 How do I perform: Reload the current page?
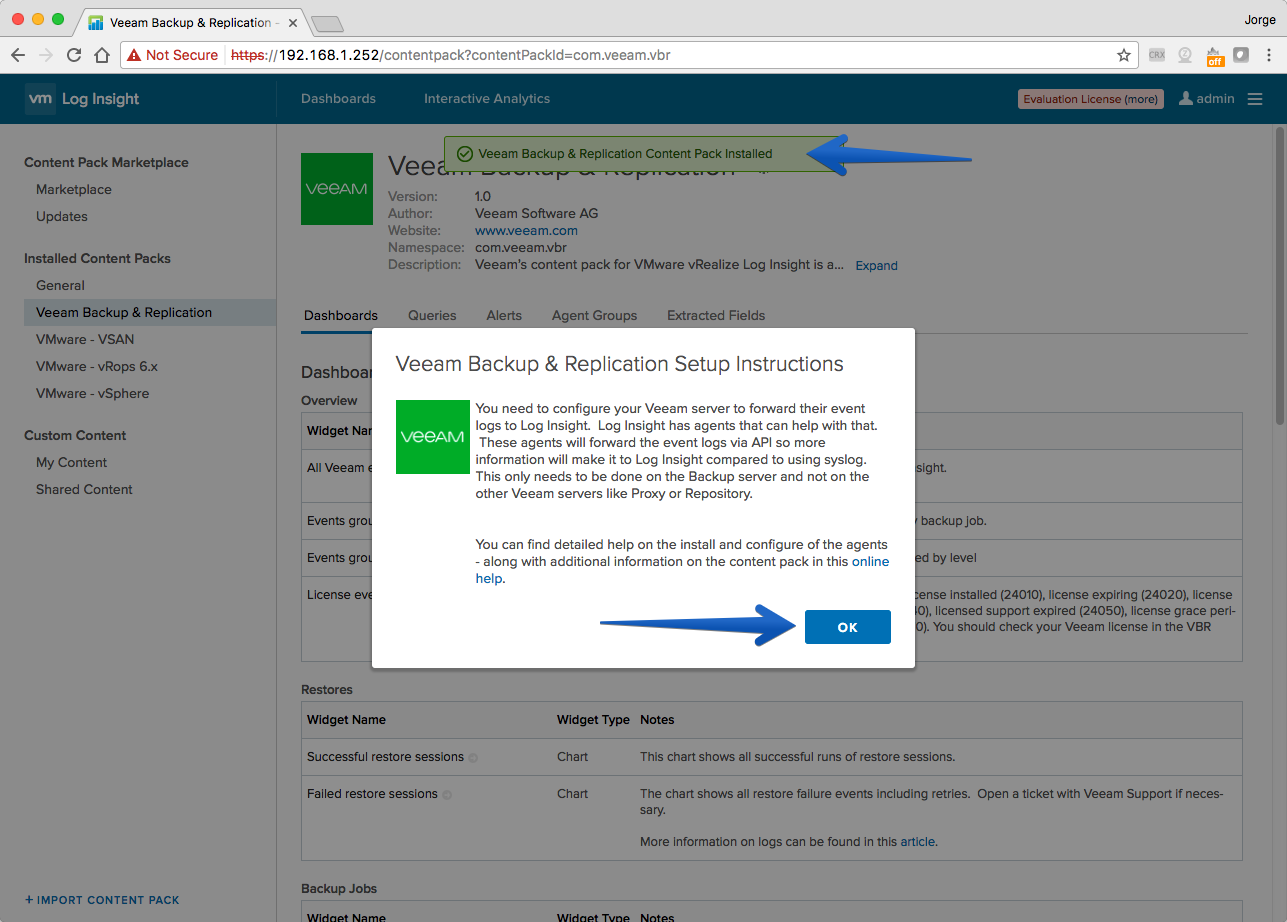click(x=74, y=55)
